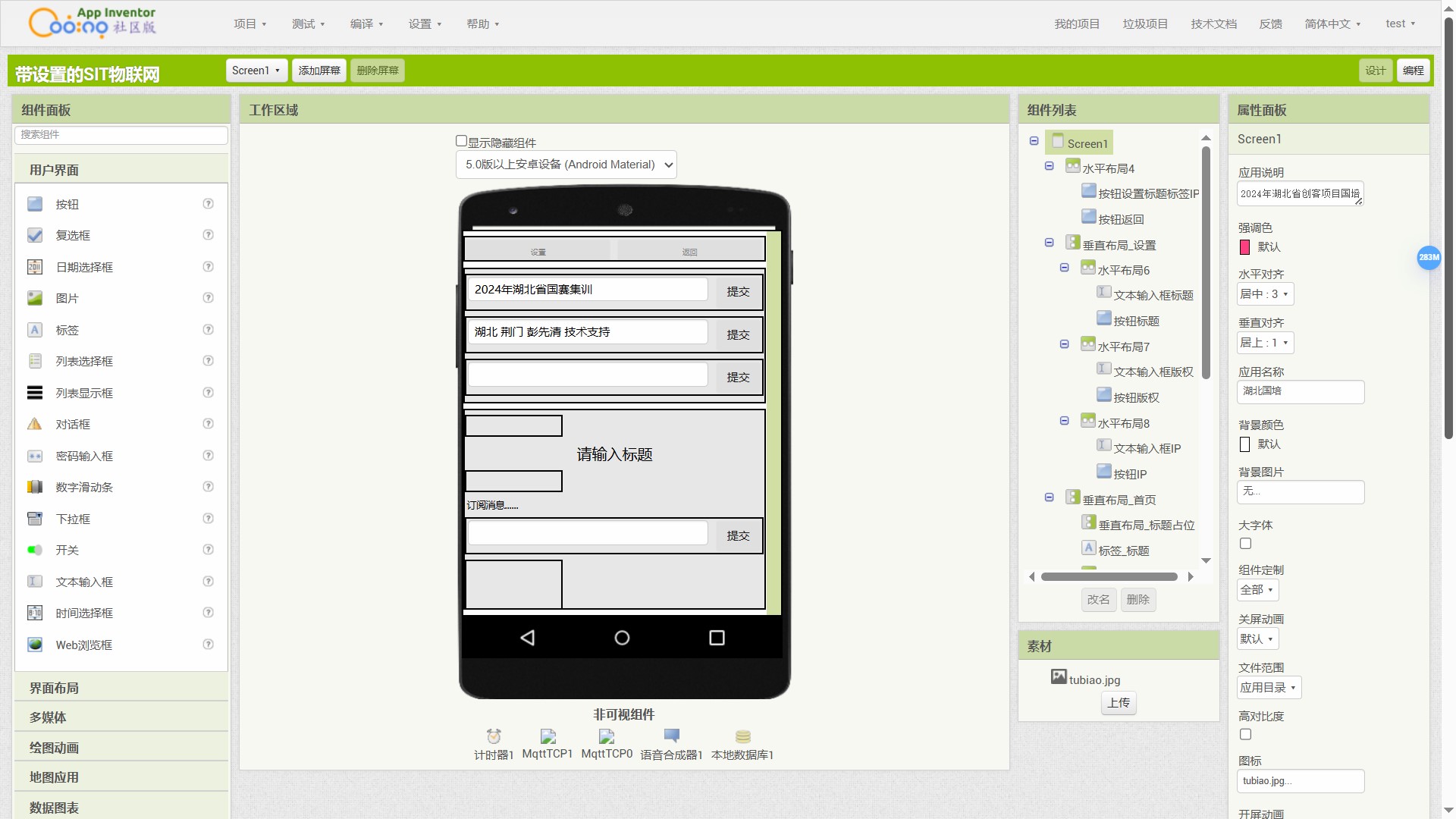Collapse the Screen1 tree node
The width and height of the screenshot is (1456, 819).
(x=1034, y=141)
